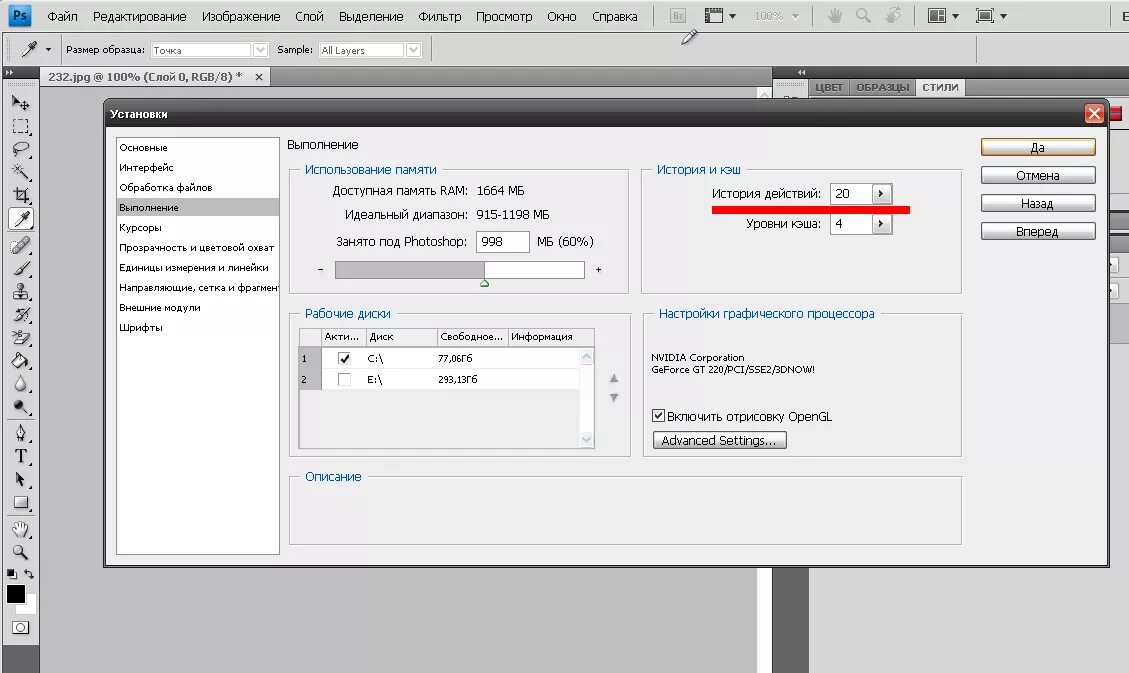The width and height of the screenshot is (1129, 673).
Task: Select the Pen tool
Action: (x=20, y=433)
